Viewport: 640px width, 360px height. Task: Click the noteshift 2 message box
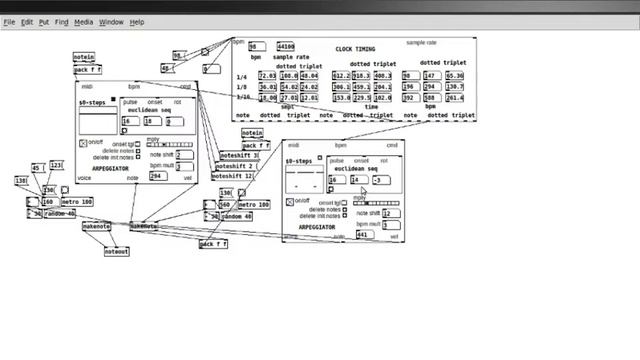pos(236,167)
